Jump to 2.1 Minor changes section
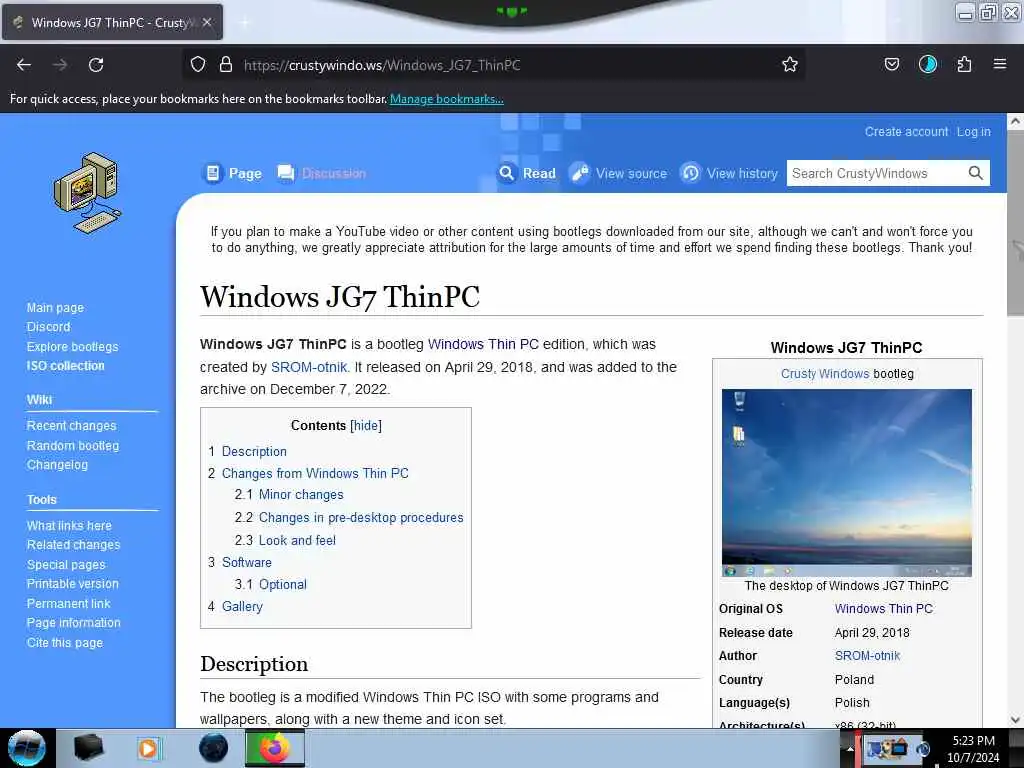This screenshot has width=1024, height=768. tap(300, 494)
